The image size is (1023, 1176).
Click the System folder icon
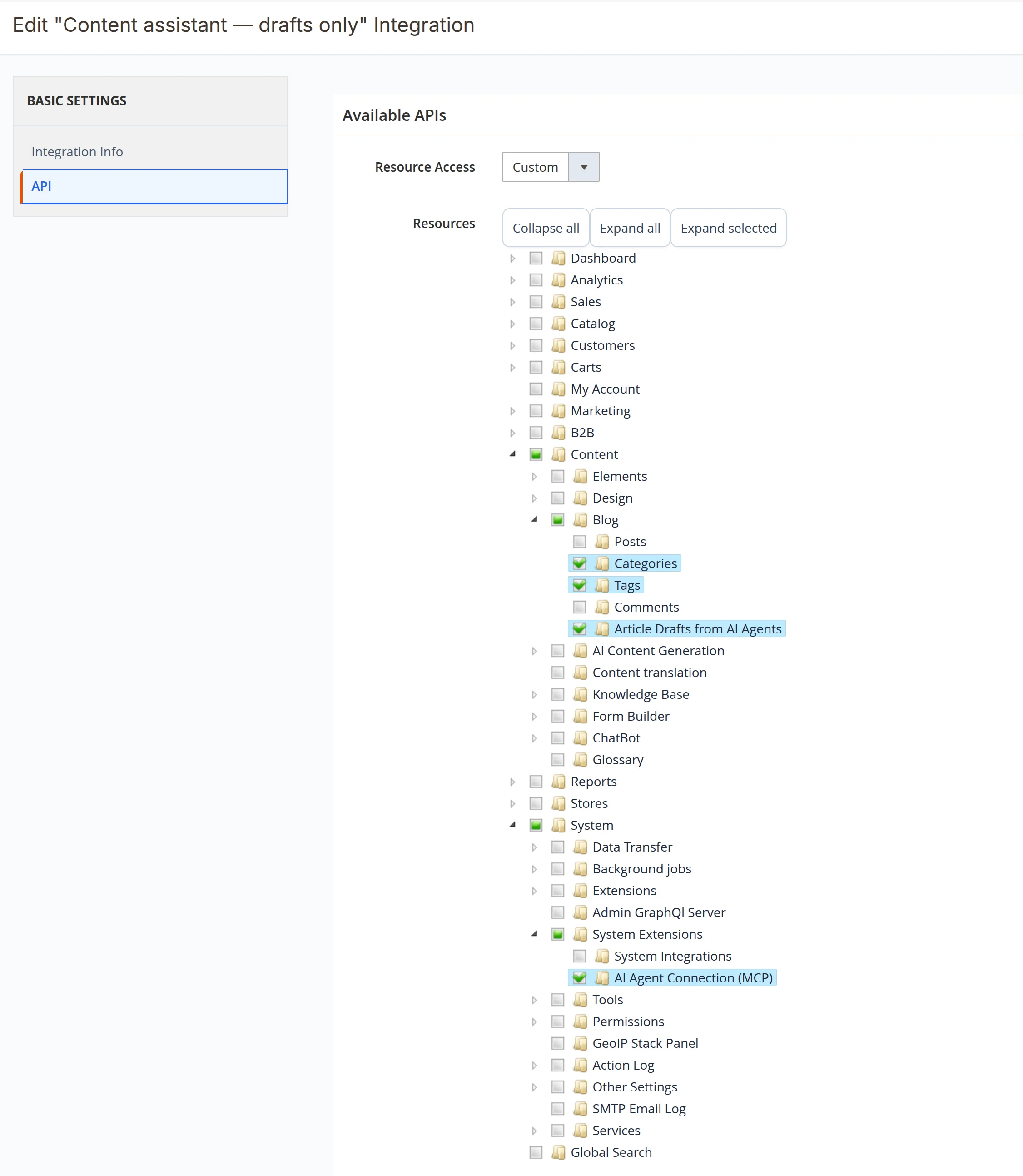click(x=558, y=825)
